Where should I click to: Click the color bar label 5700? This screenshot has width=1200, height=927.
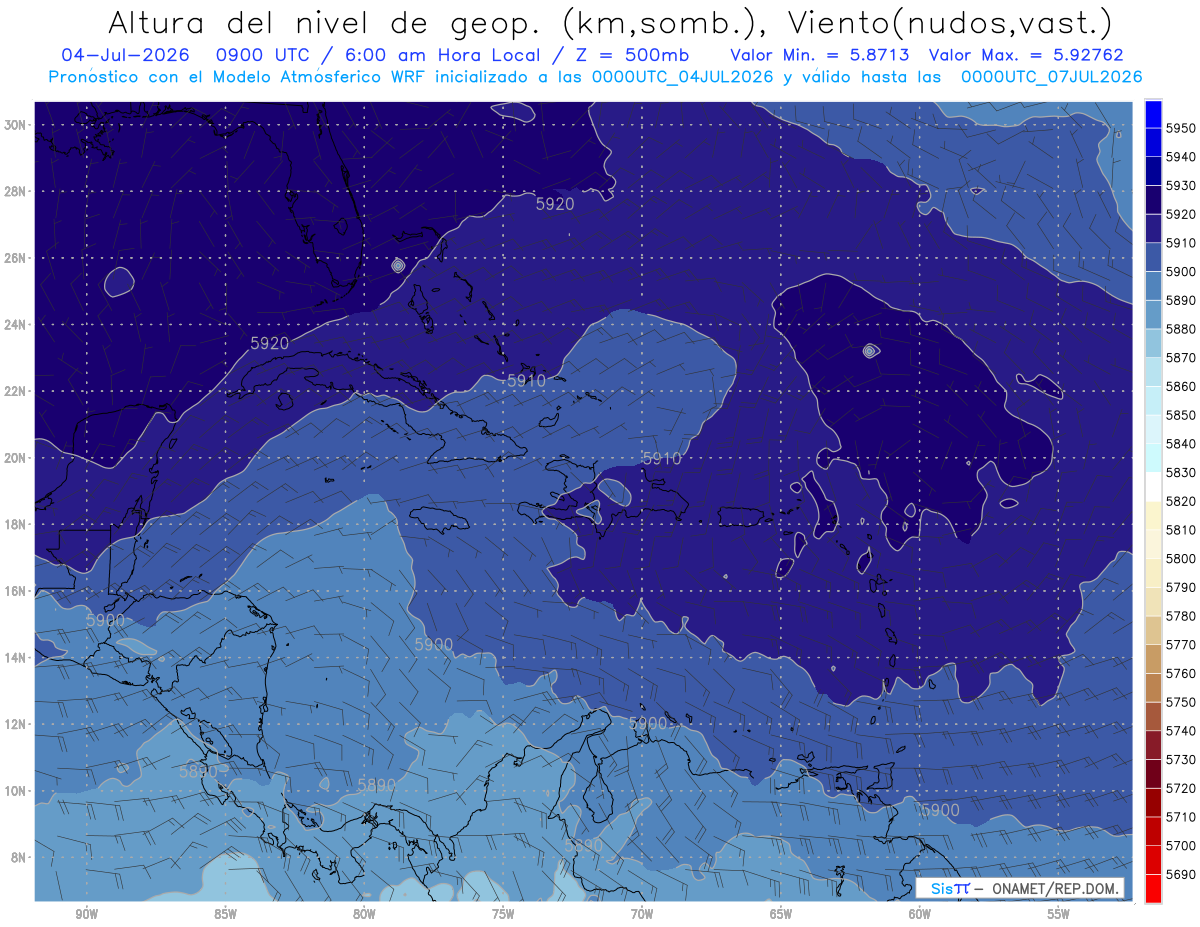pyautogui.click(x=1181, y=846)
